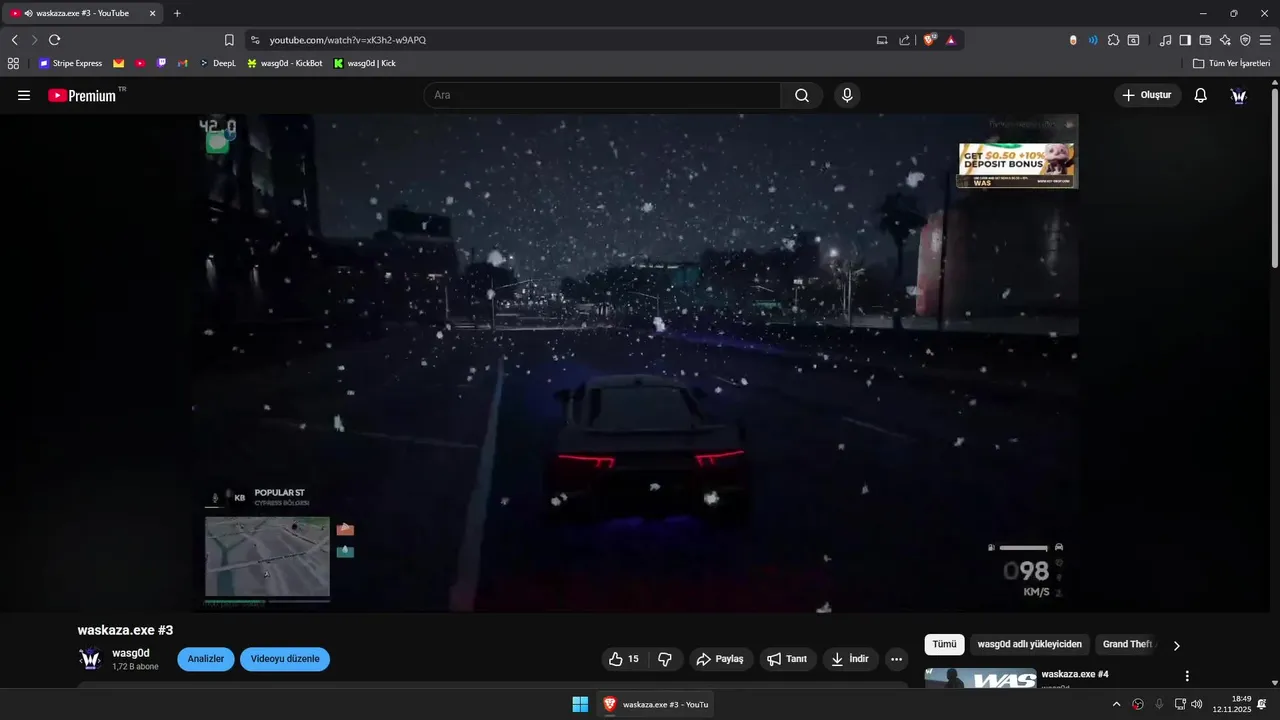Screen dimensions: 1280x720
Task: Open the YouTube bookmark icon
Action: pos(140,63)
